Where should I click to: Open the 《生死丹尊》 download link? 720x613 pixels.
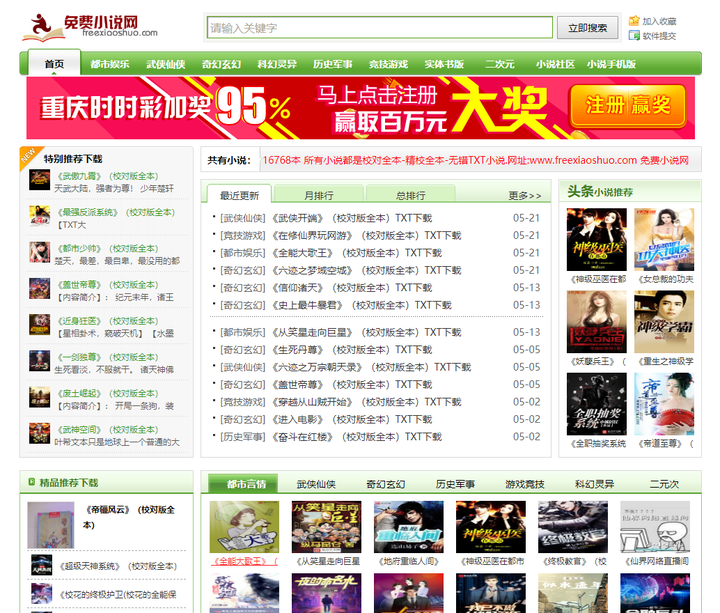pyautogui.click(x=352, y=350)
